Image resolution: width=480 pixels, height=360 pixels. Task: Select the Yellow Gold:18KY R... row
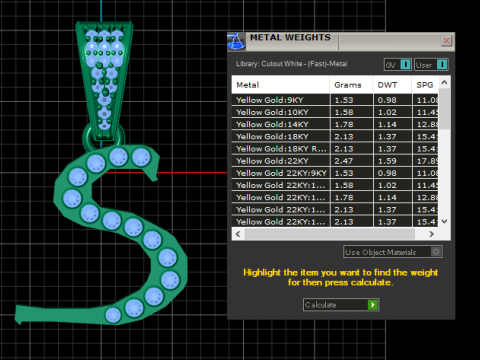point(335,149)
